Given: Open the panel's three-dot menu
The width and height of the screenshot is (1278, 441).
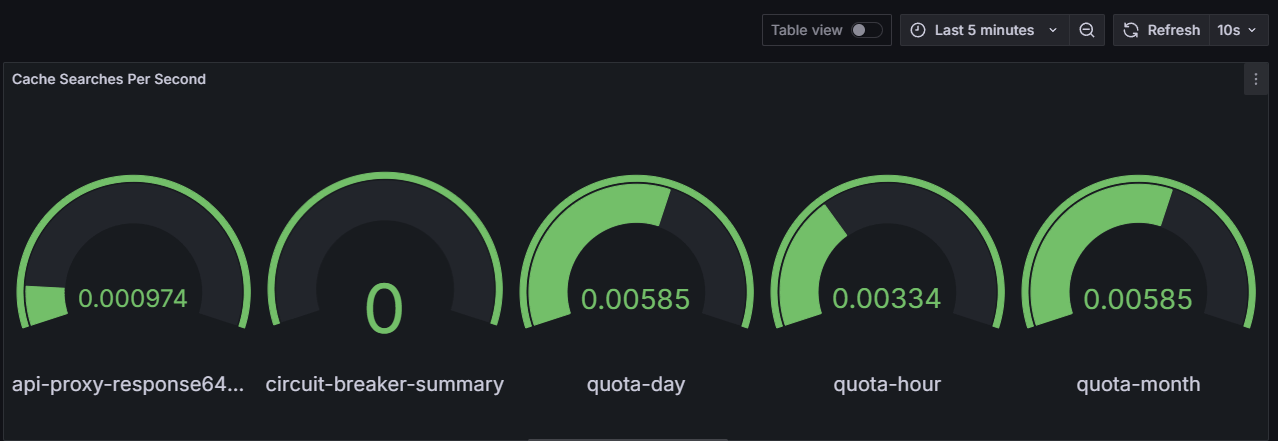Looking at the screenshot, I should (x=1256, y=80).
